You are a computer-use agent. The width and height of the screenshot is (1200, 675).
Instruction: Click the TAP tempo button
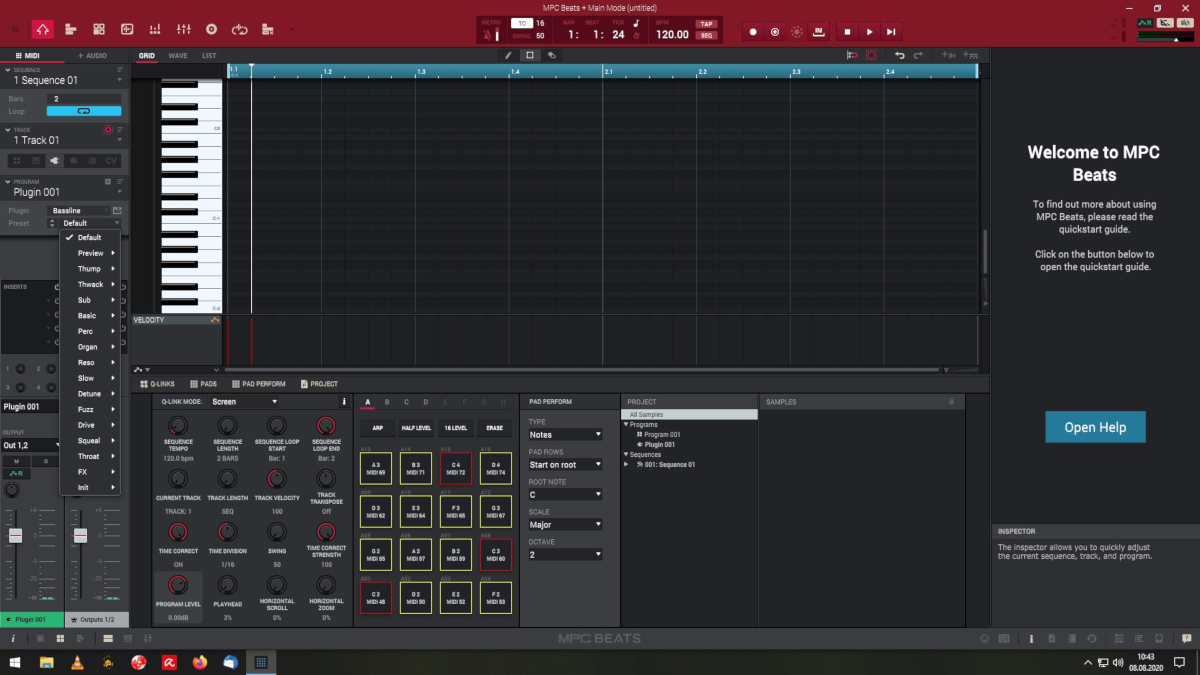[707, 24]
